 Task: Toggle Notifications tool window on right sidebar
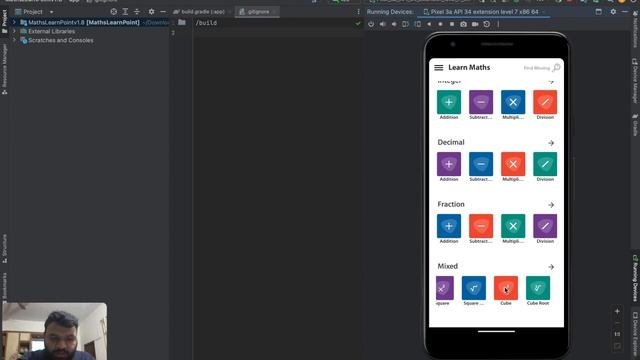coord(635,29)
